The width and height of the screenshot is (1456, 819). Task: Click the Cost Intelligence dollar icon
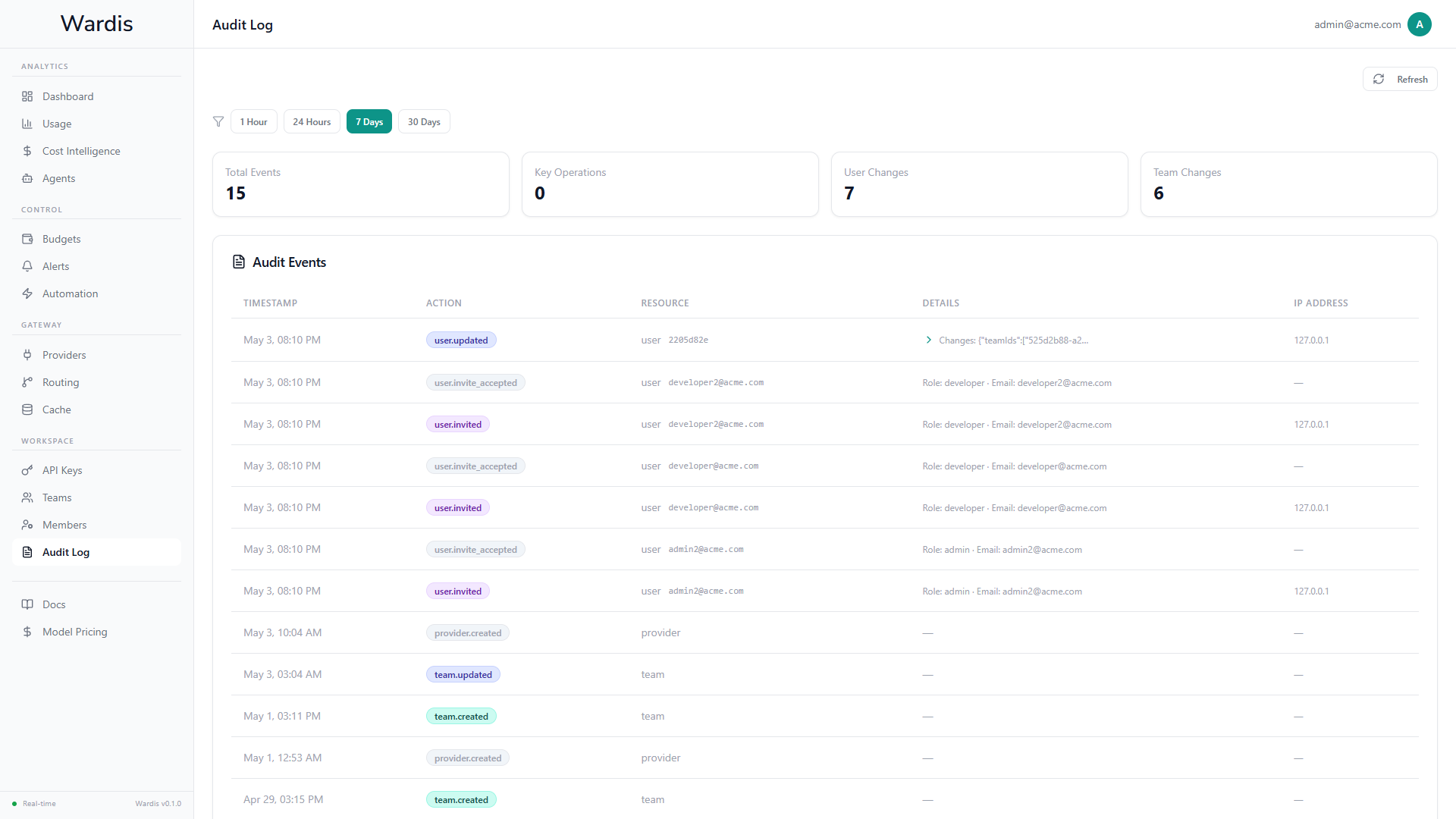[27, 151]
